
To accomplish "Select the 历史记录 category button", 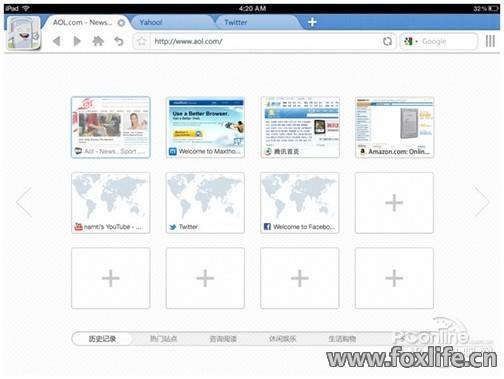I will pyautogui.click(x=102, y=339).
